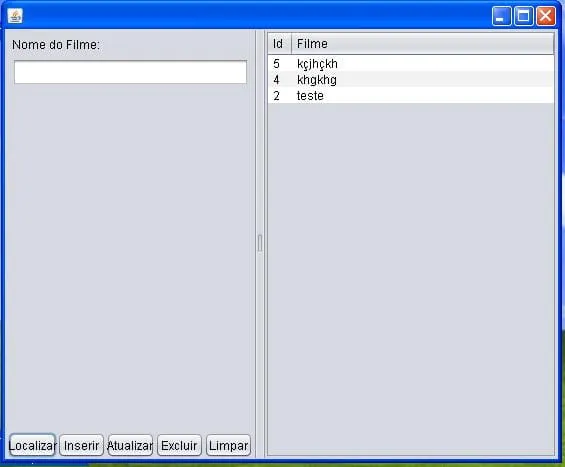Sort table by the Id column header

[x=280, y=44]
